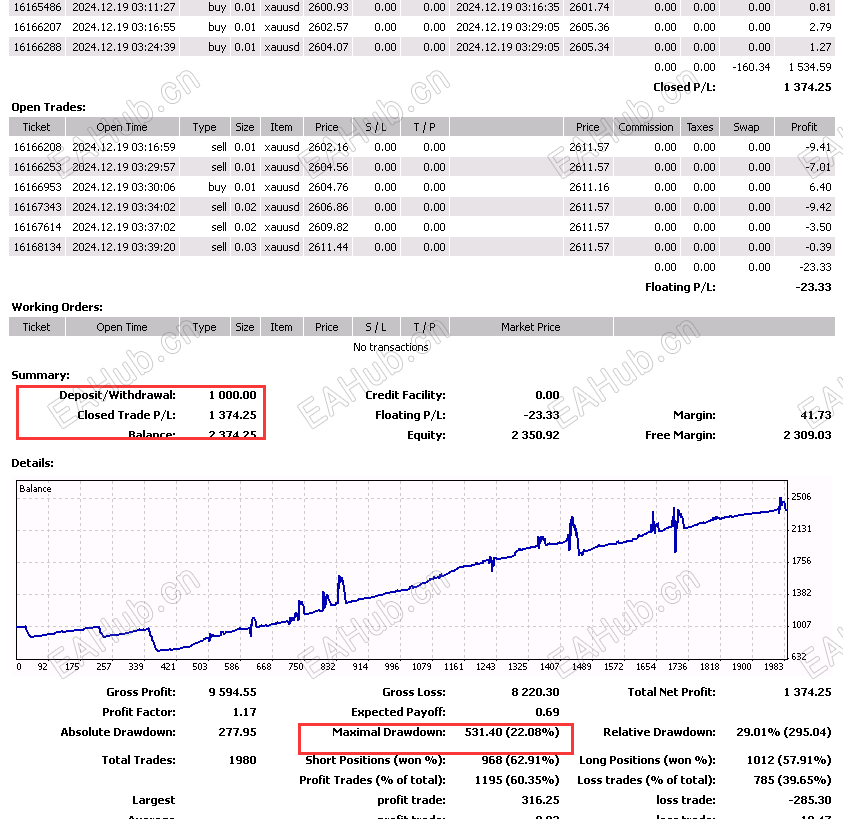Click the profit 6.40 on the buy trade
Image resolution: width=843 pixels, height=819 pixels.
click(x=820, y=187)
